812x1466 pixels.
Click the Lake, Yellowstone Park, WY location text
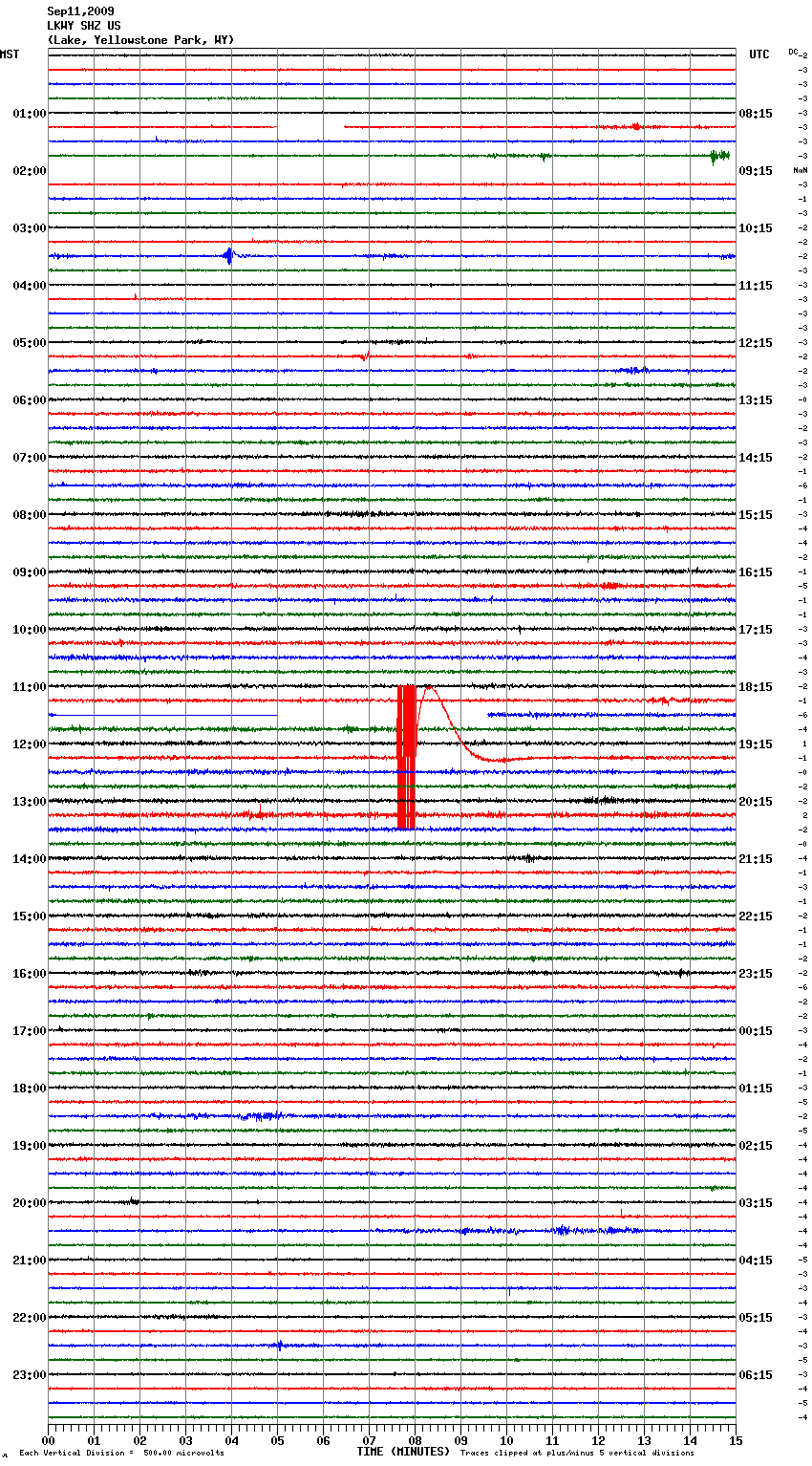[140, 40]
